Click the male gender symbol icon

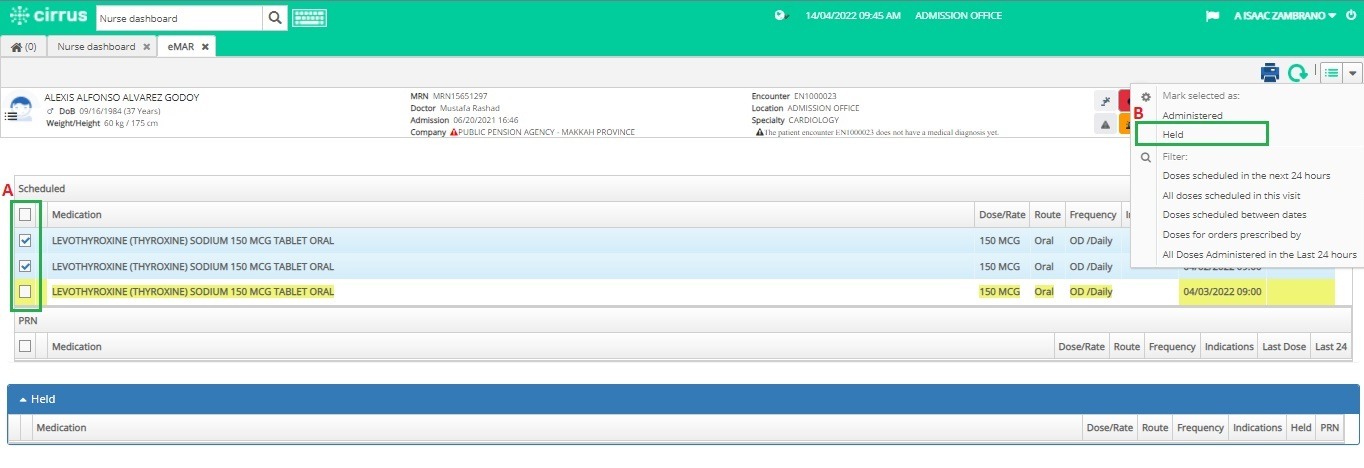coord(51,110)
